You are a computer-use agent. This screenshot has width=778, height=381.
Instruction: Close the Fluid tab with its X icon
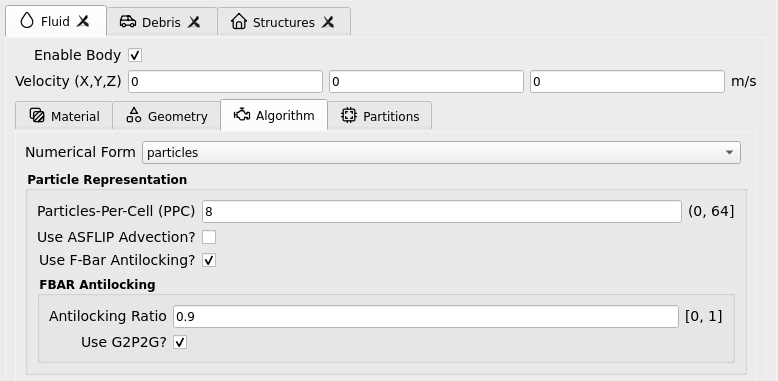[83, 21]
